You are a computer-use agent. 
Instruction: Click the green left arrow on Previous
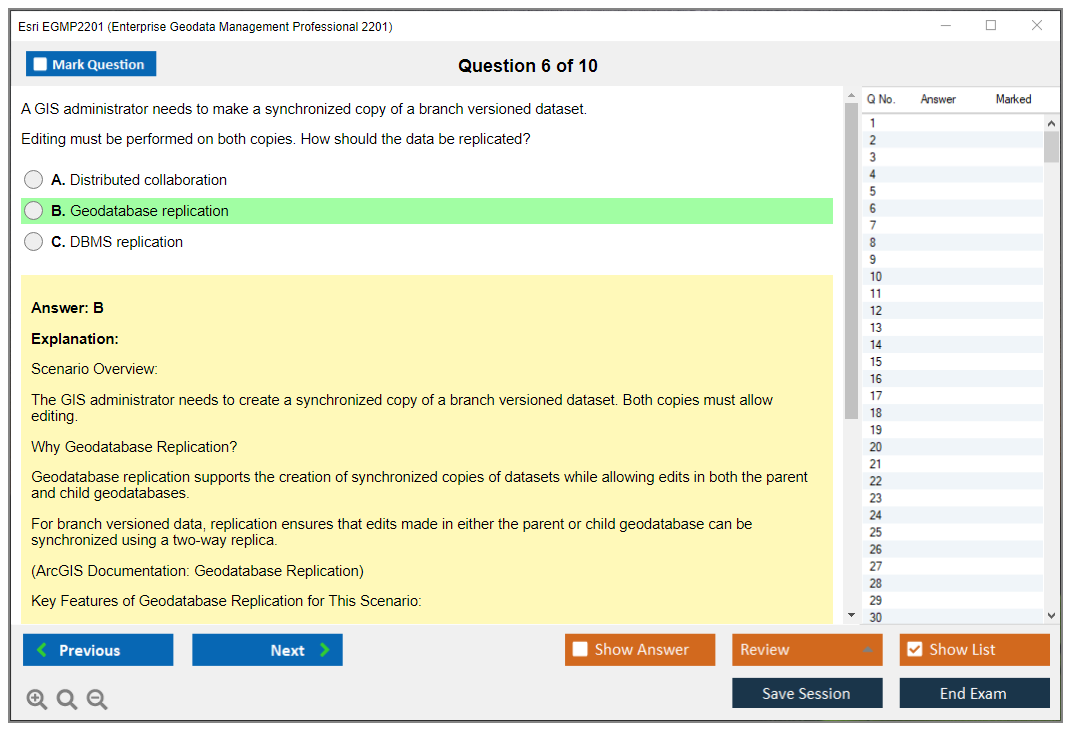[x=42, y=649]
